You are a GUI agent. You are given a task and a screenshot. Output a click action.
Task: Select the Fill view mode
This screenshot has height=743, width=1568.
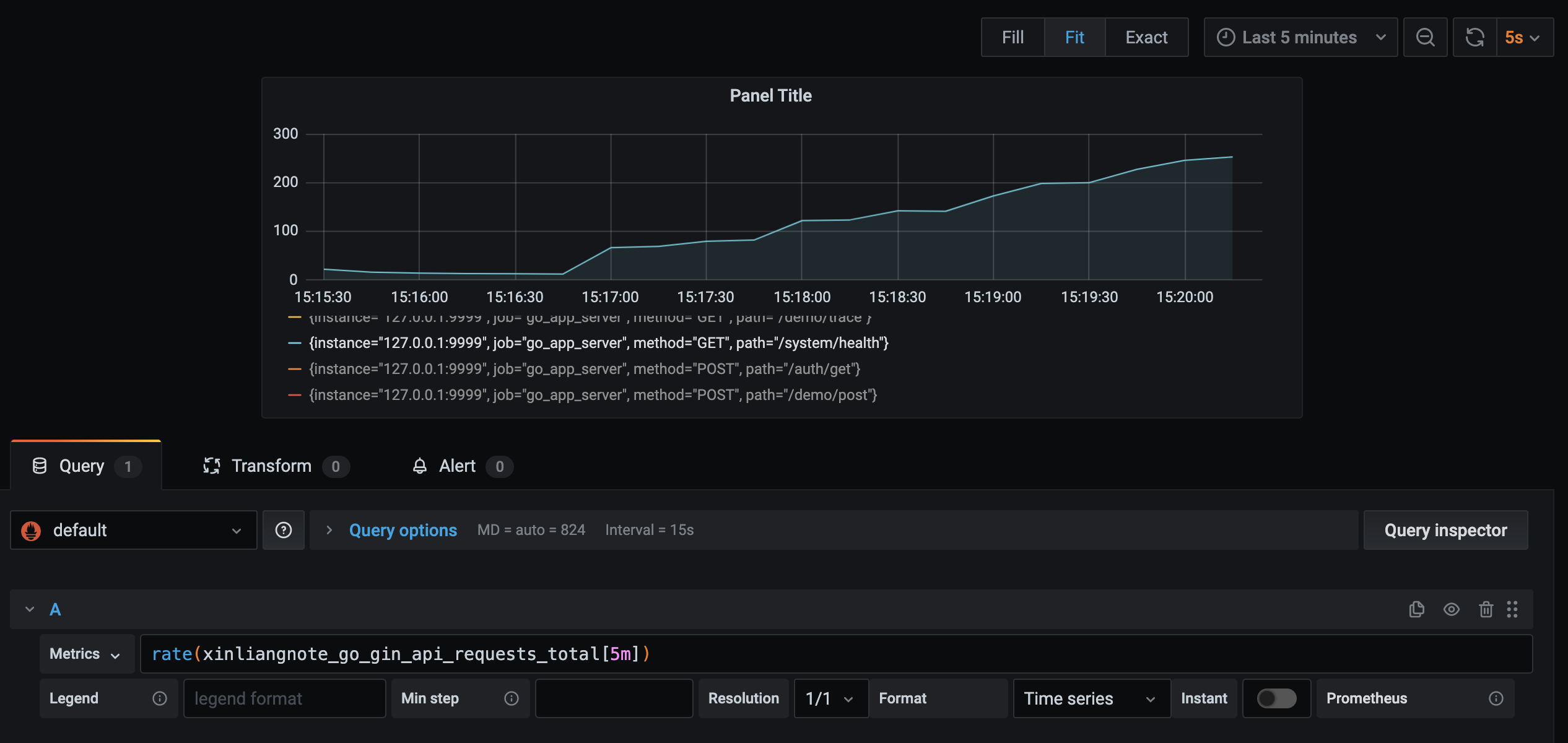coord(1013,38)
